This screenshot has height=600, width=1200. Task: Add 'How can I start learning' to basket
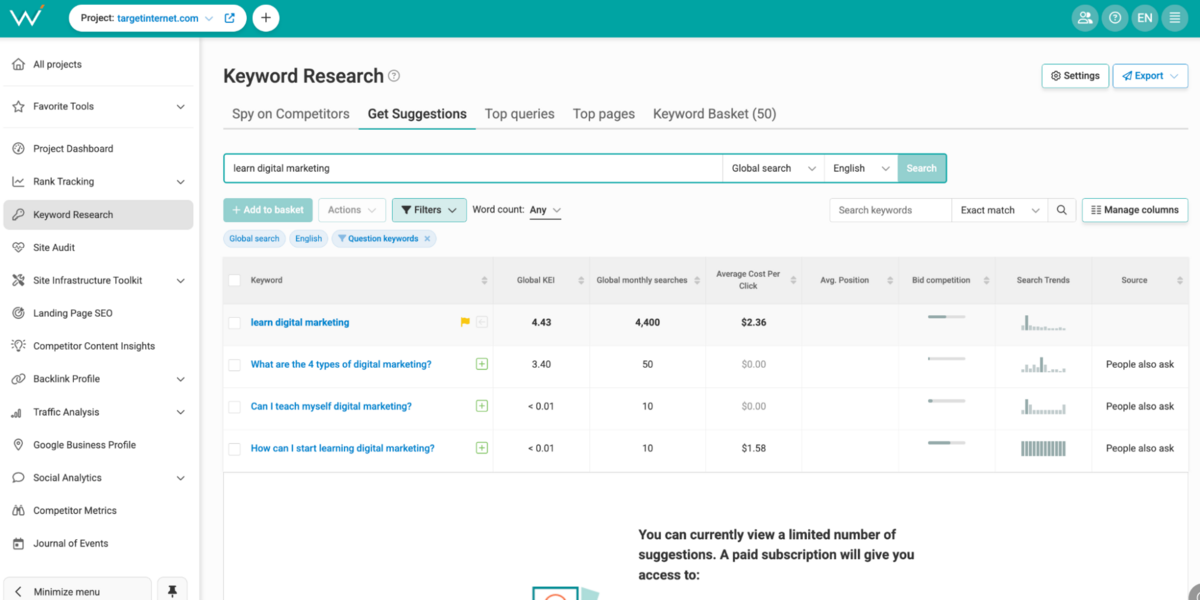pyautogui.click(x=482, y=448)
